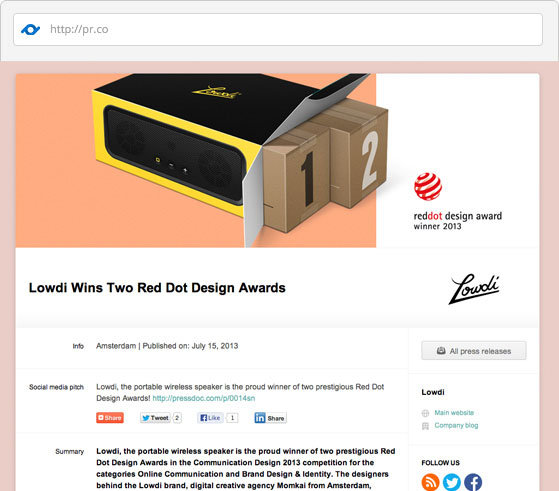
Task: Click the red Share button
Action: [x=110, y=418]
